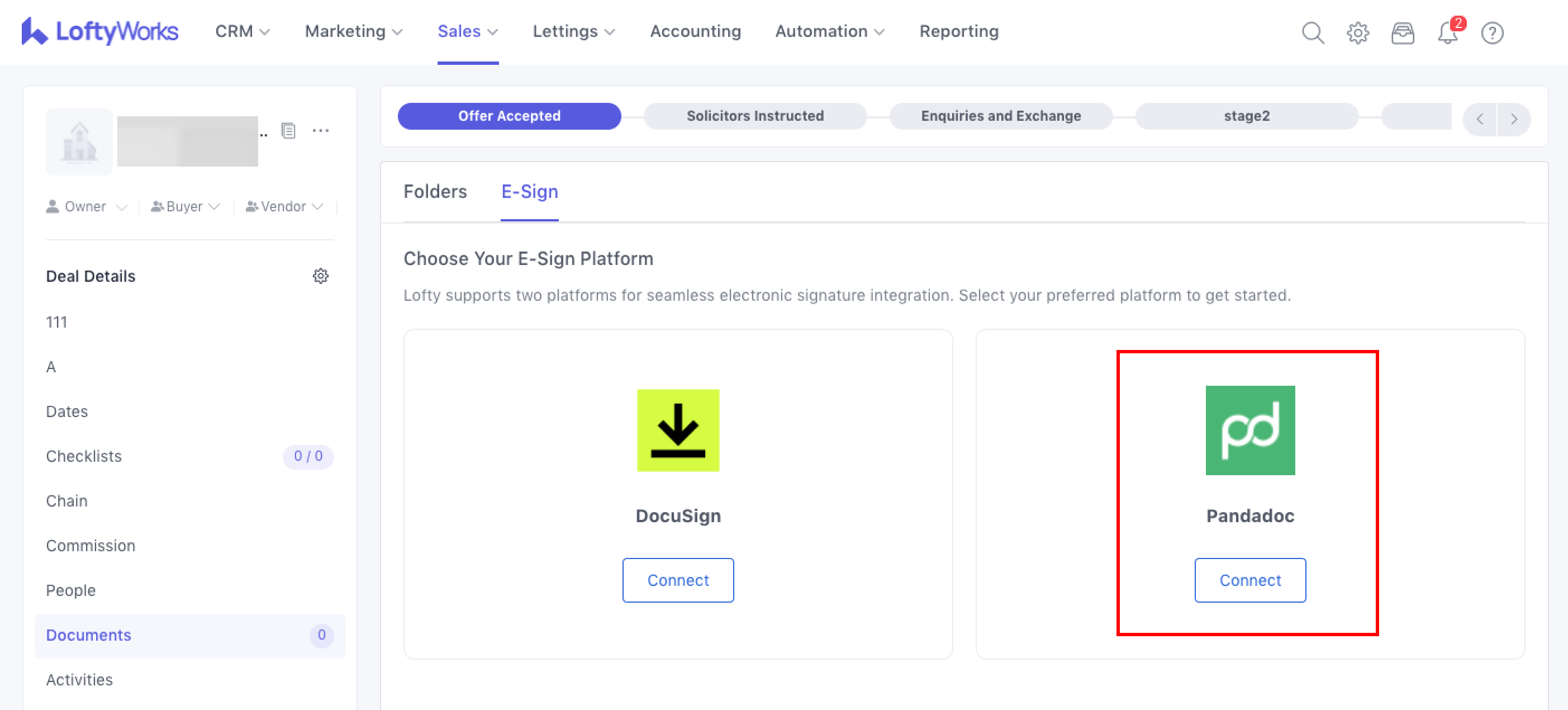Open Checklists in deal sidebar

(84, 456)
